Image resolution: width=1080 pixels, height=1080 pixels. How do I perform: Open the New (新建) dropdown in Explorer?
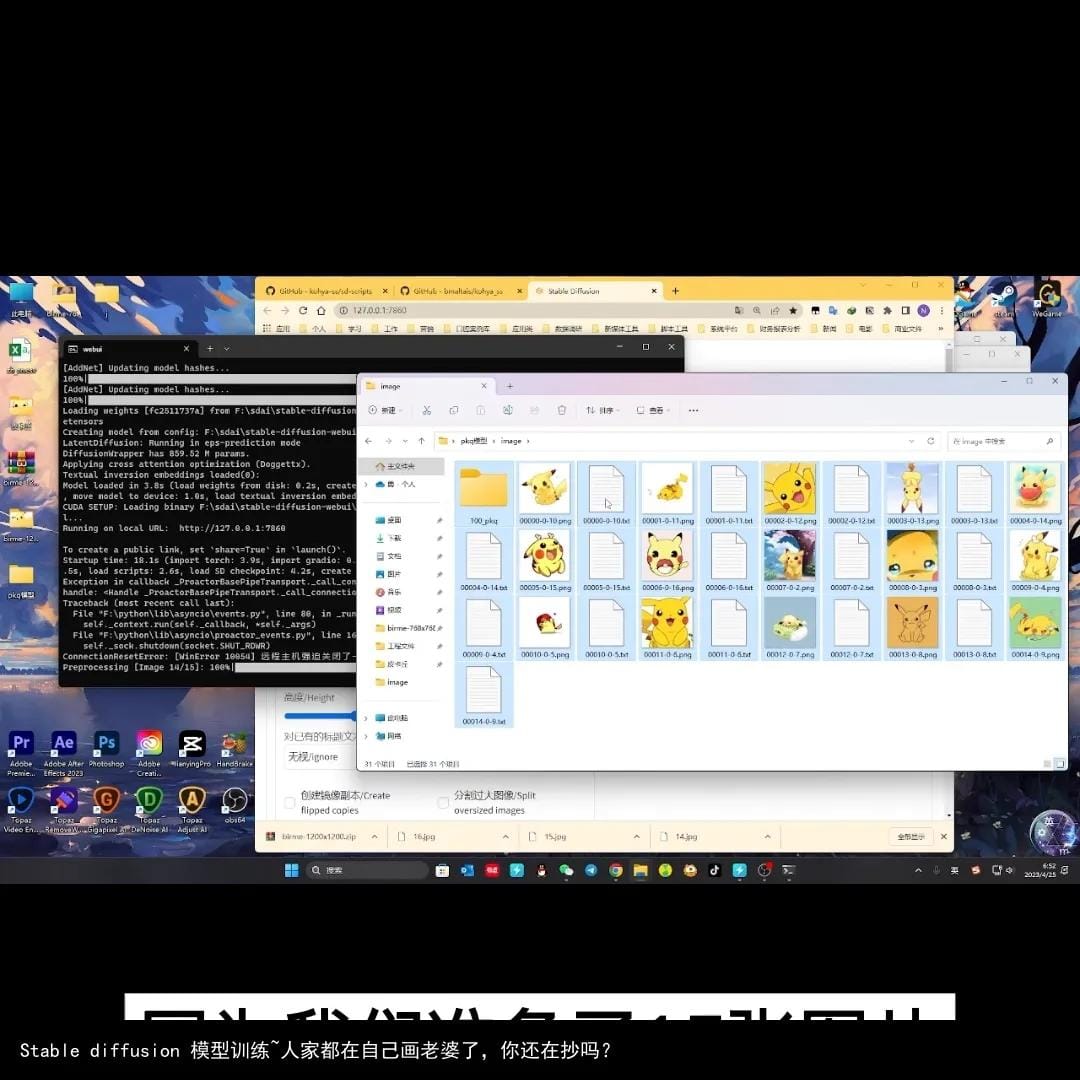click(384, 411)
